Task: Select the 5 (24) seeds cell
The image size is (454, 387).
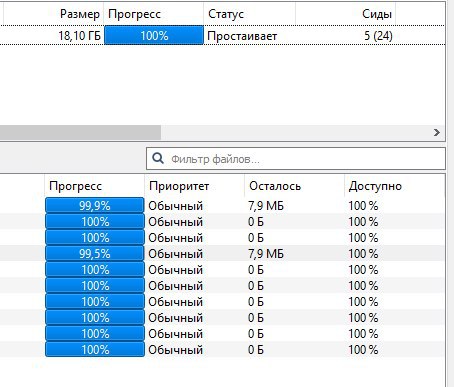Action: pyautogui.click(x=378, y=36)
